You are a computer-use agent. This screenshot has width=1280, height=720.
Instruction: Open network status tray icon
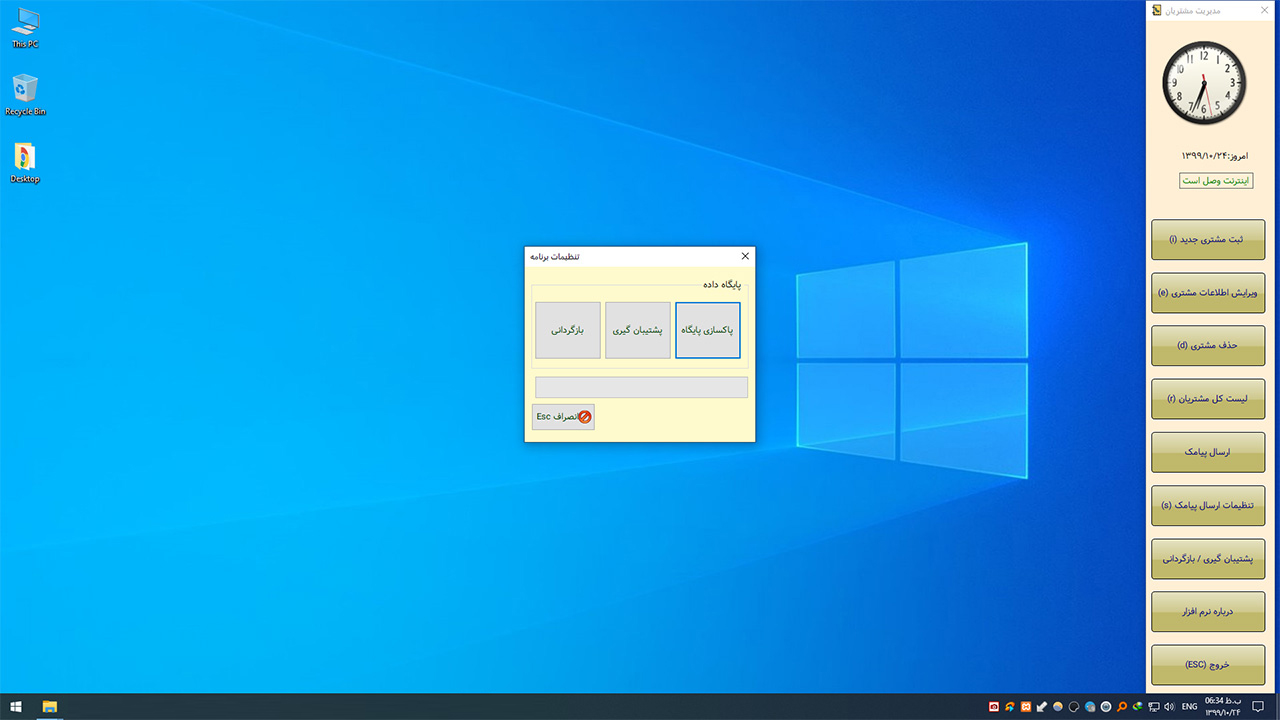[x=1153, y=707]
